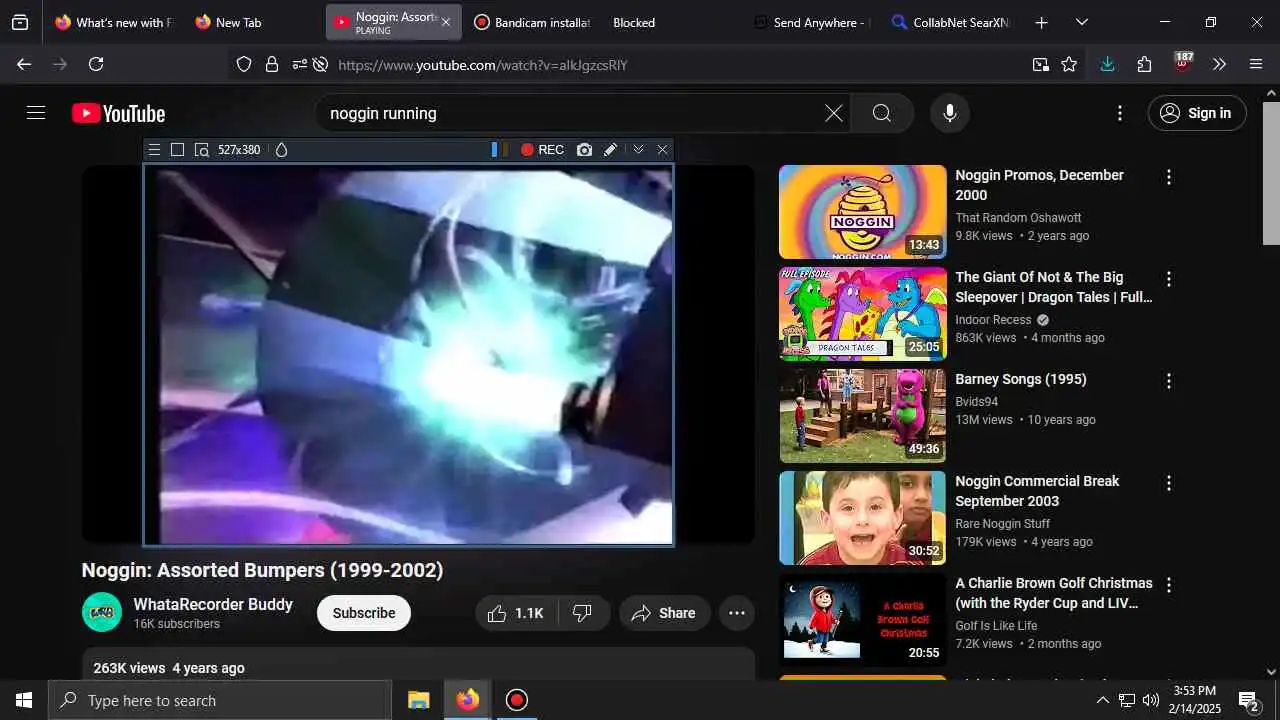
Task: Open Firefox downloads panel
Action: [1107, 64]
